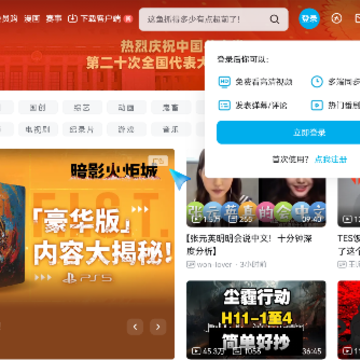The height and width of the screenshot is (360, 360).
Task: Click the blue 登录 avatar button
Action: [309, 19]
